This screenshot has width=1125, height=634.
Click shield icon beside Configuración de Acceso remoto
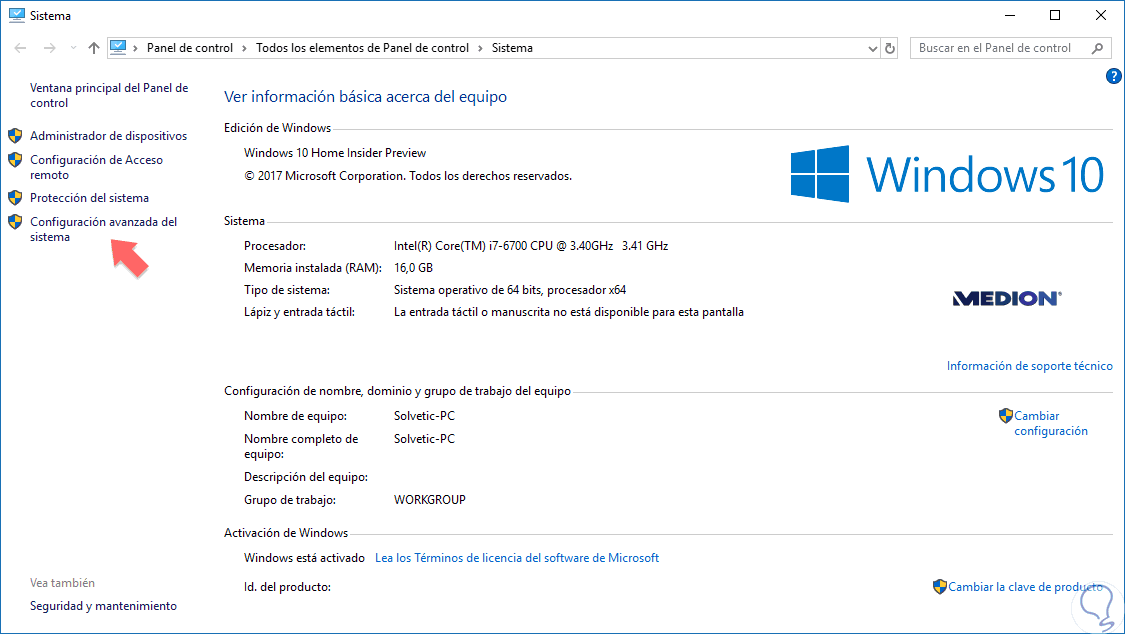click(15, 160)
